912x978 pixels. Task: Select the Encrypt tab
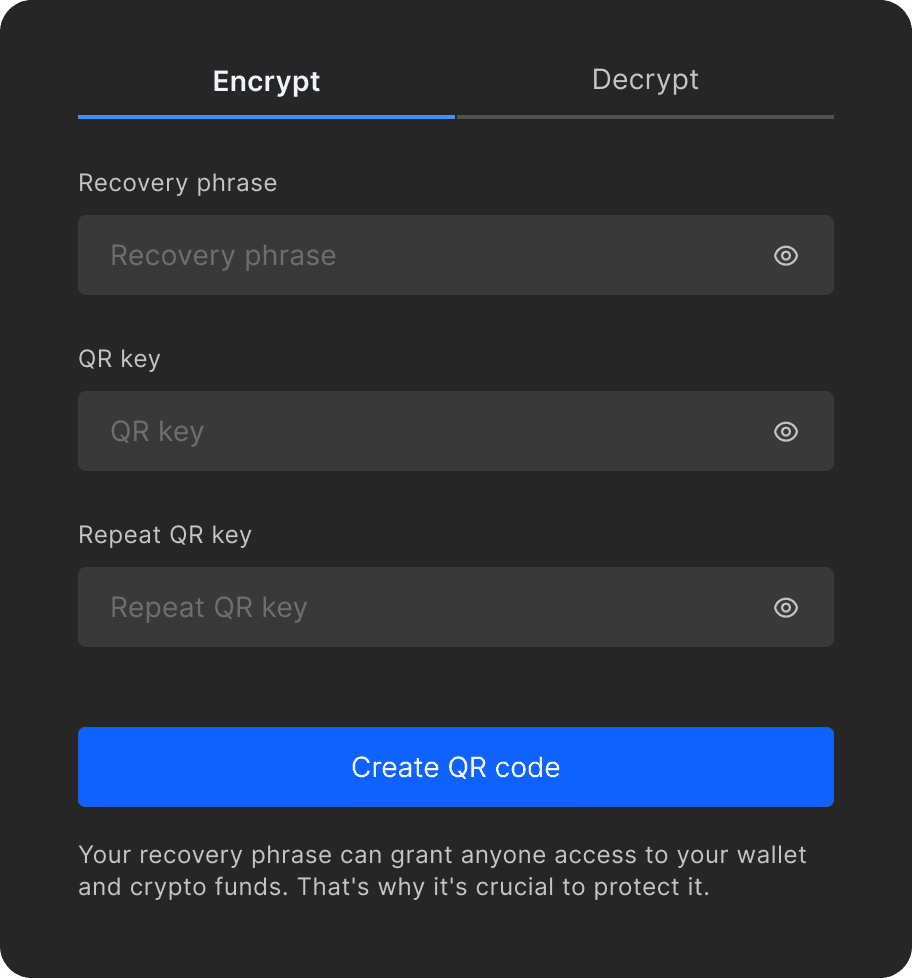coord(266,82)
